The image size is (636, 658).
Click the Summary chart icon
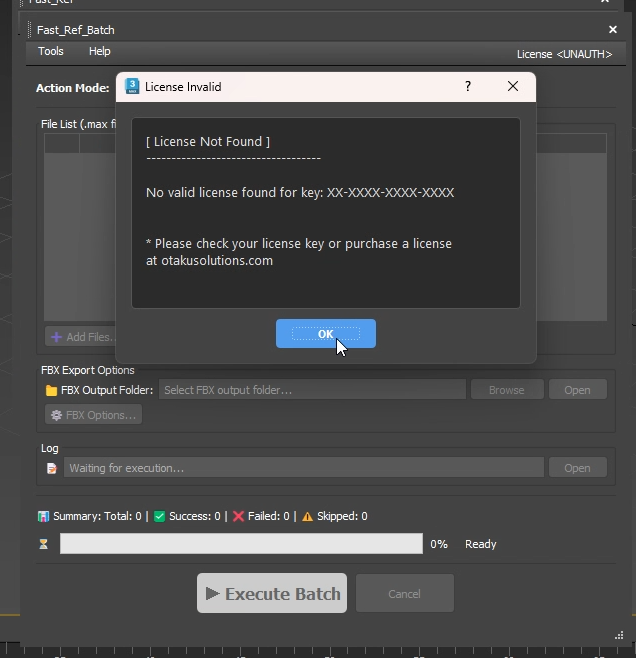pos(43,517)
